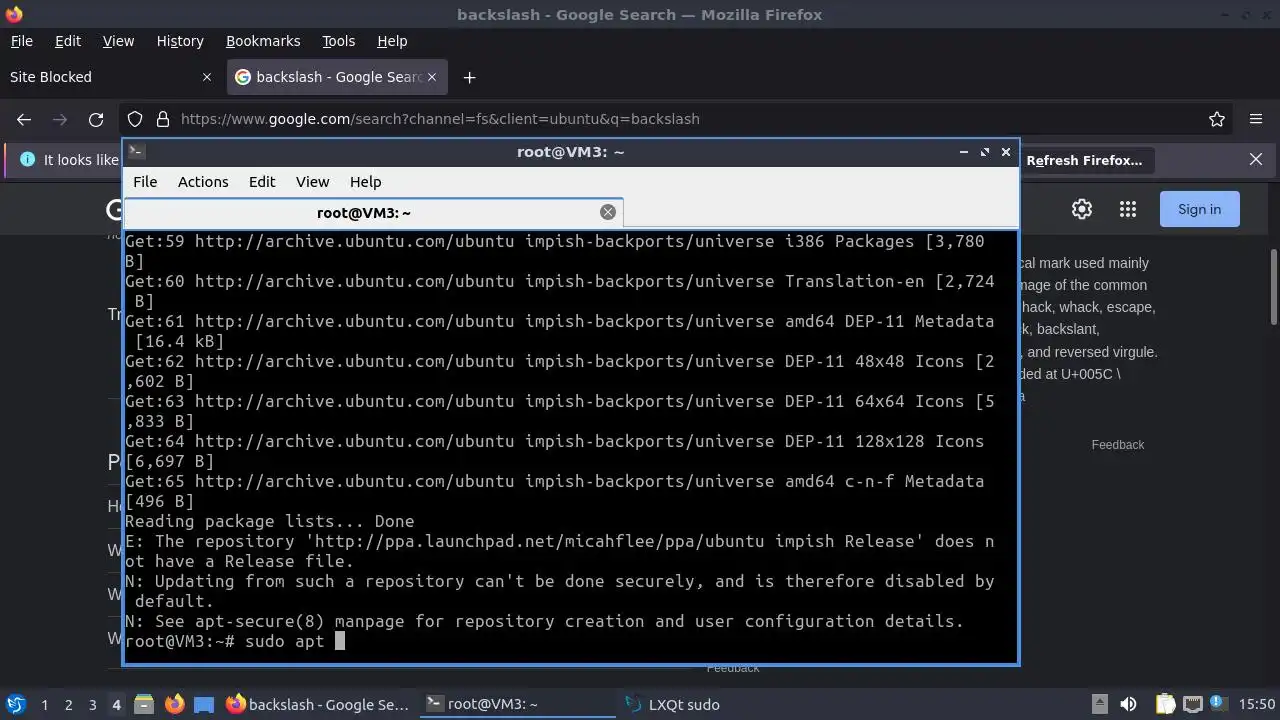This screenshot has width=1280, height=720.
Task: Go back to the previous page
Action: click(x=24, y=119)
